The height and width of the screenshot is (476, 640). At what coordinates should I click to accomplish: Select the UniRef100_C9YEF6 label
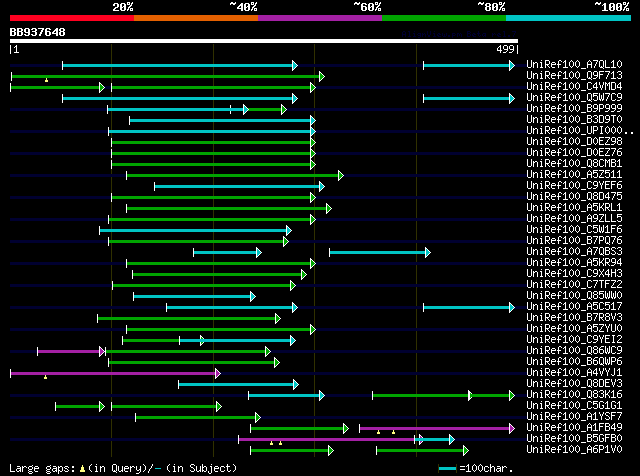pyautogui.click(x=574, y=186)
